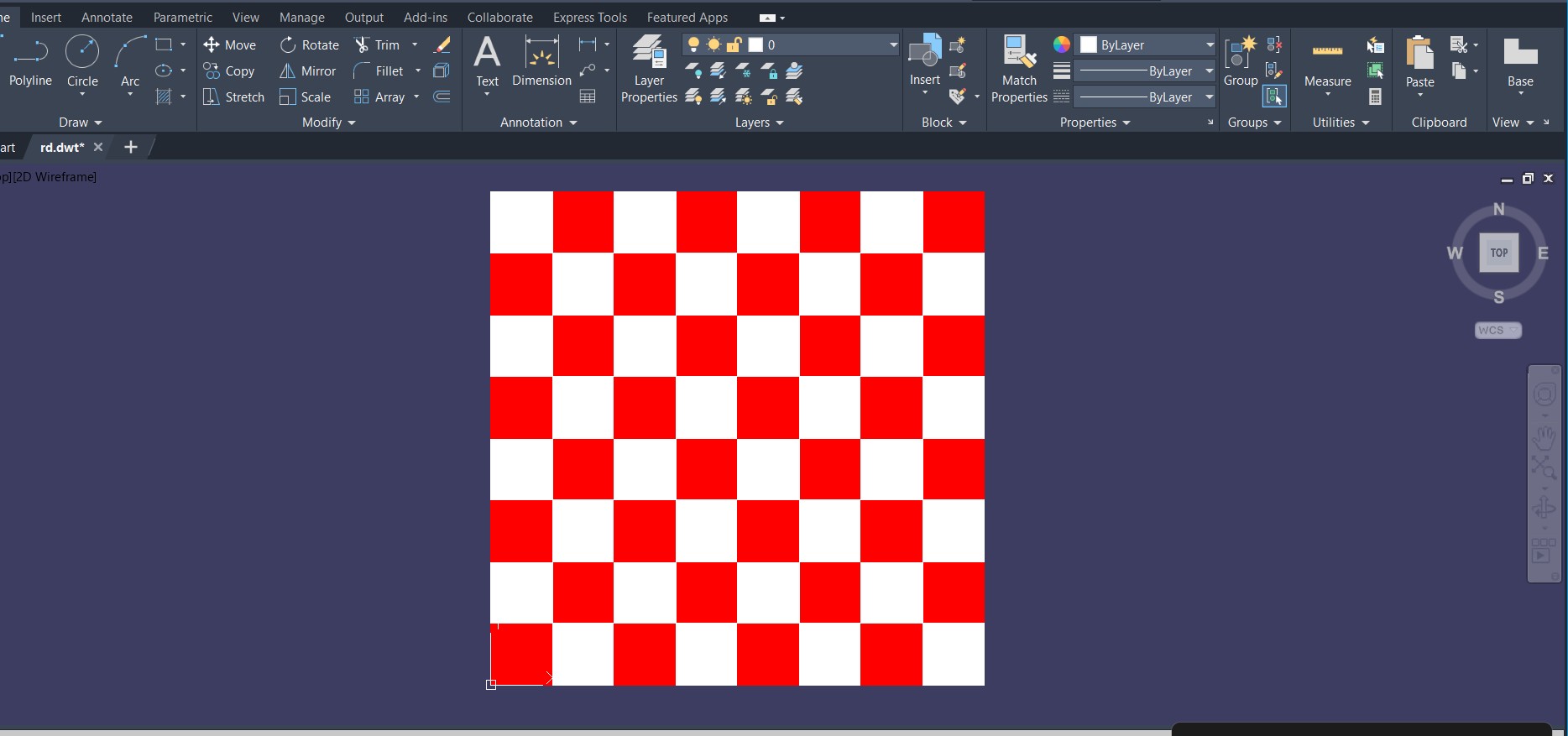The width and height of the screenshot is (1568, 736).
Task: Choose the Mirror tool
Action: [x=308, y=71]
